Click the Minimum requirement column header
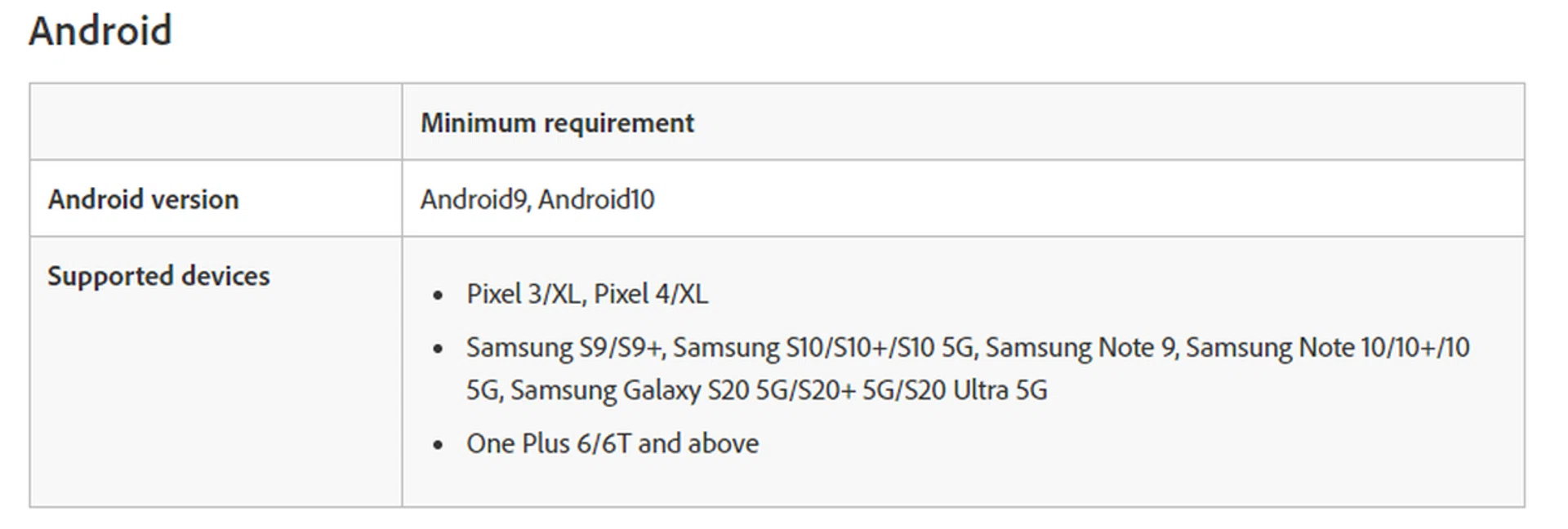1568x529 pixels. click(x=557, y=122)
